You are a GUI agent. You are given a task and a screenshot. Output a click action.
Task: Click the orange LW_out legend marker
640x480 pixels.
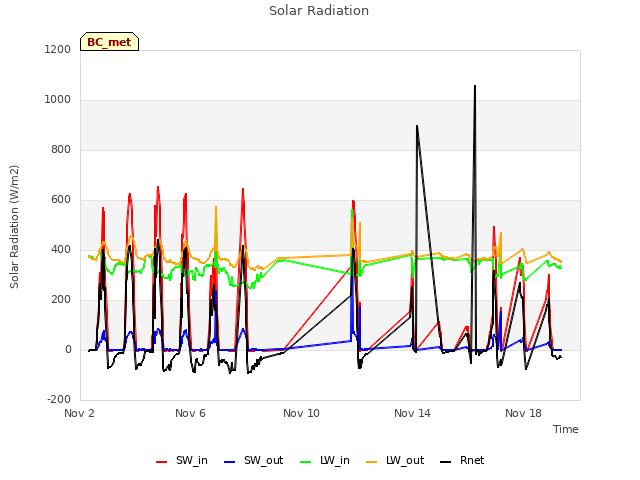click(372, 462)
